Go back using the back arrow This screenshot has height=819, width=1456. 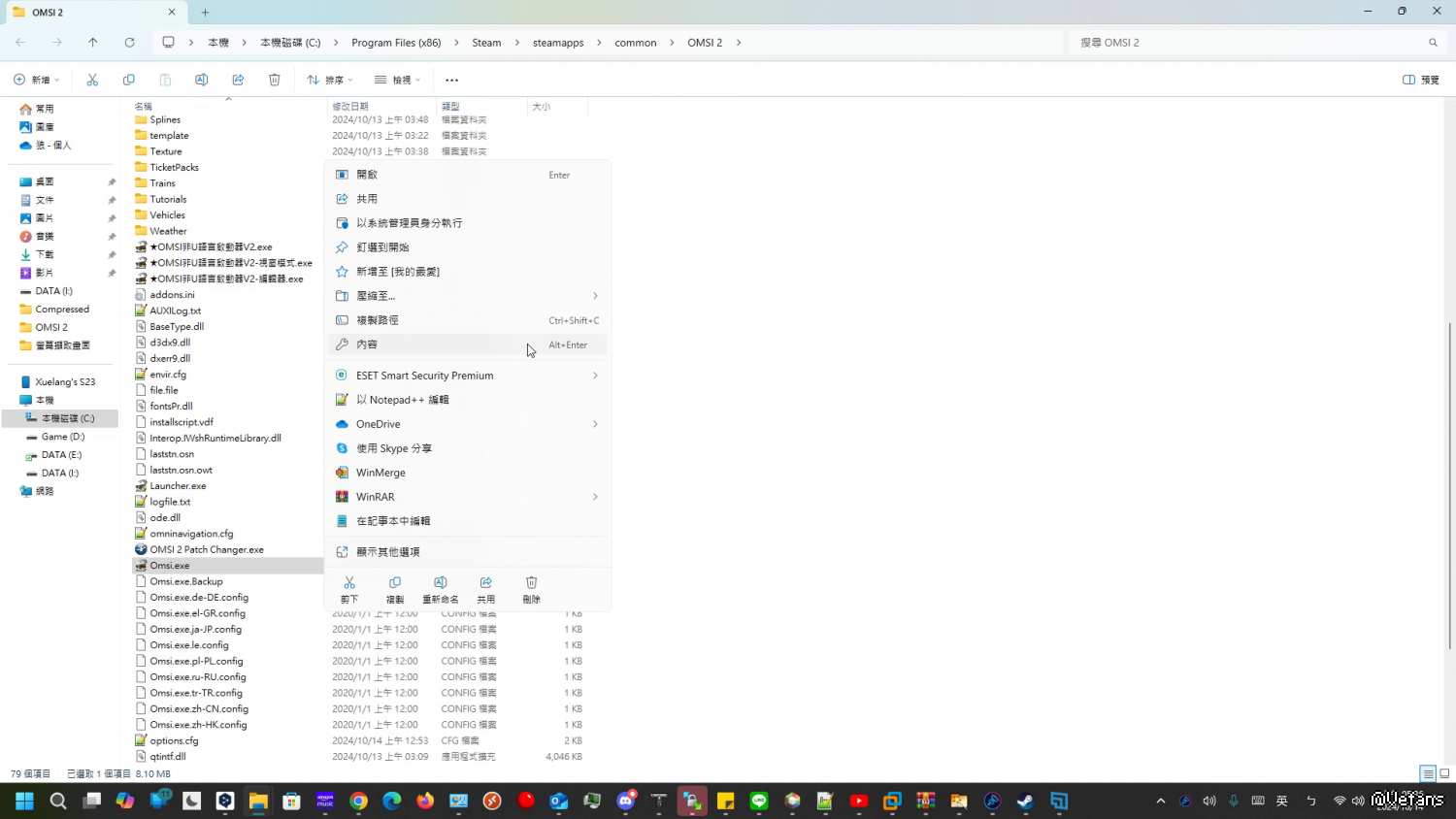click(20, 43)
